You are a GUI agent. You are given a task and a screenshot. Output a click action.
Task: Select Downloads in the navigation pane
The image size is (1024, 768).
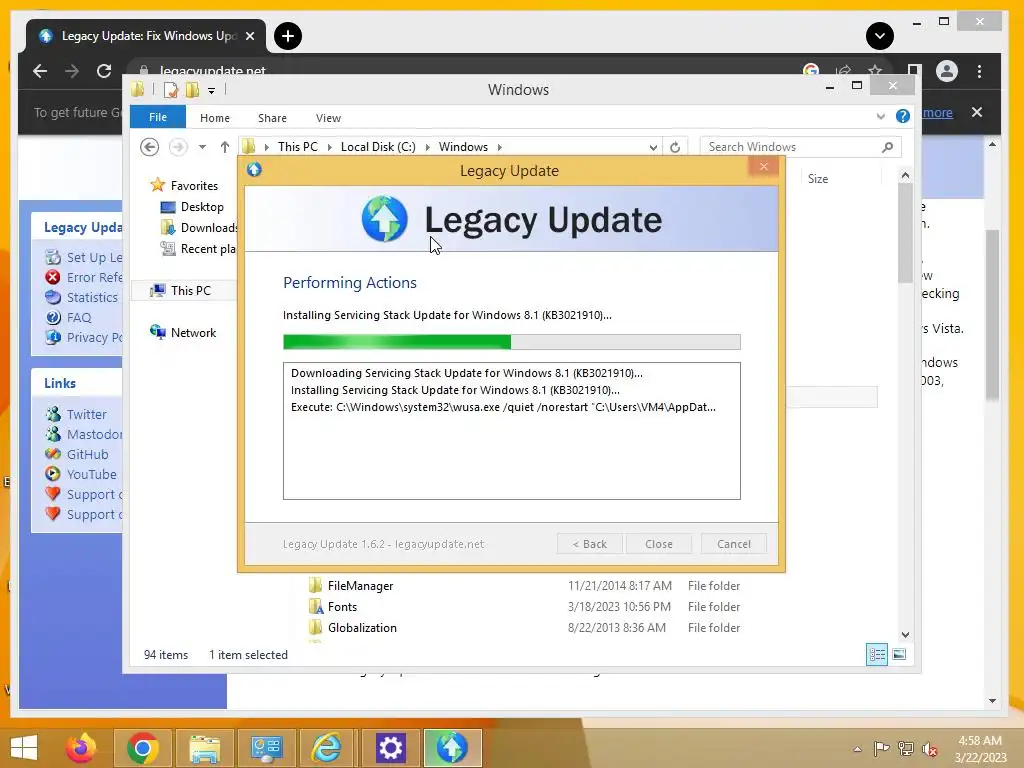pyautogui.click(x=199, y=228)
